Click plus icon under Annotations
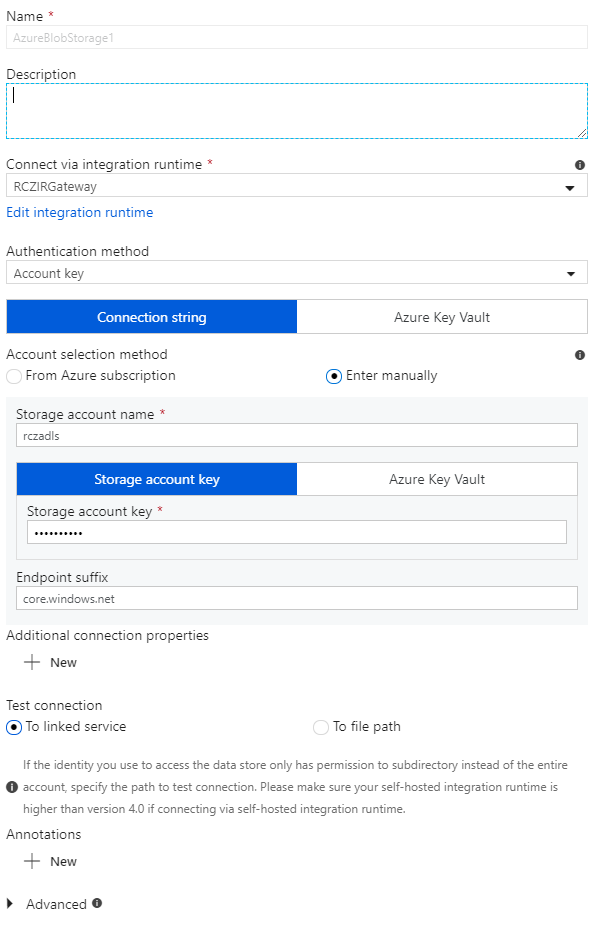Viewport: 603px width, 940px height. click(32, 861)
